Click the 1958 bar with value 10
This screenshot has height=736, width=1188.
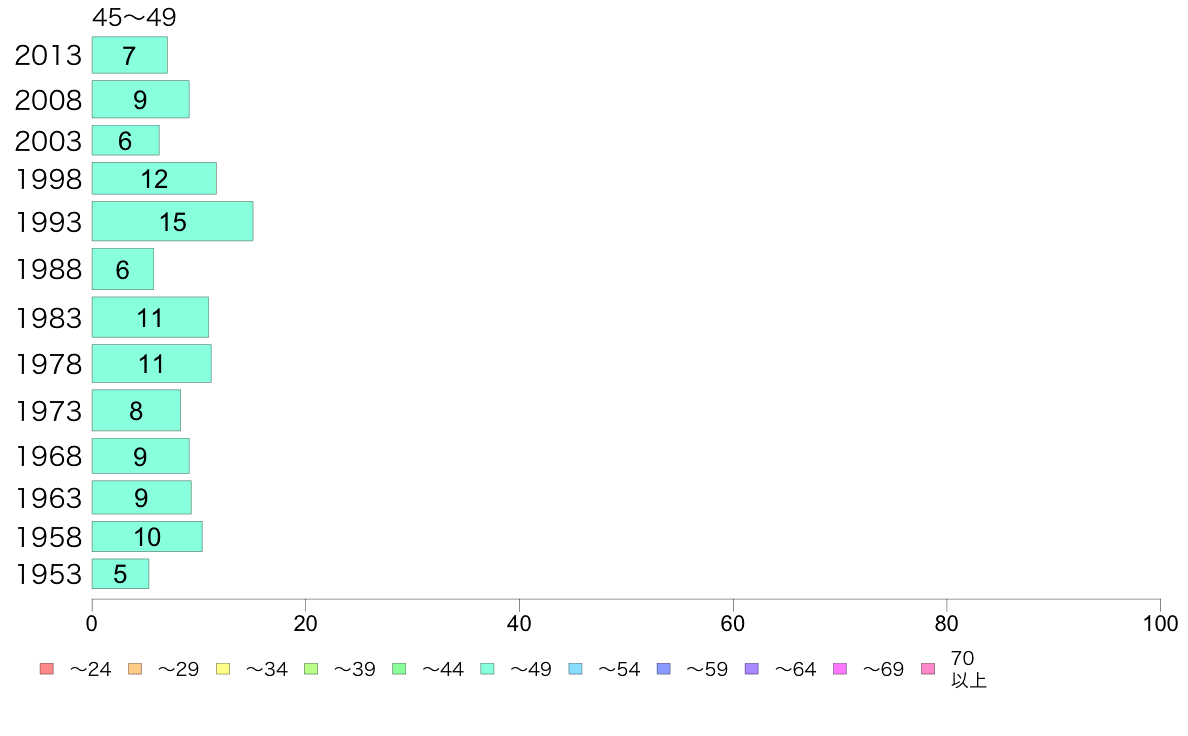tap(147, 537)
